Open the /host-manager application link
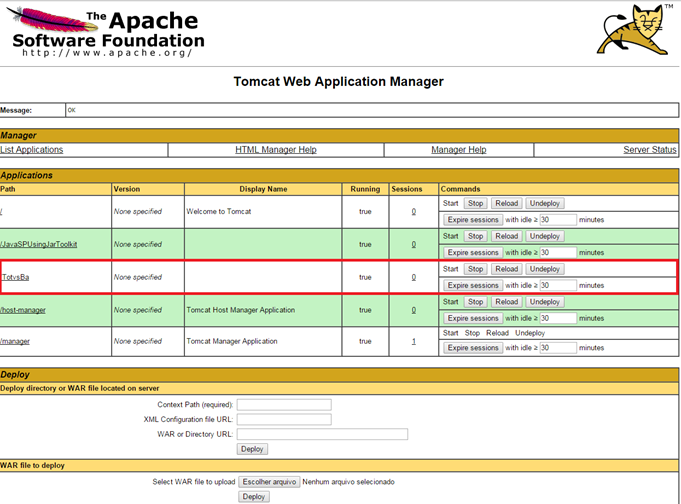 pos(23,310)
